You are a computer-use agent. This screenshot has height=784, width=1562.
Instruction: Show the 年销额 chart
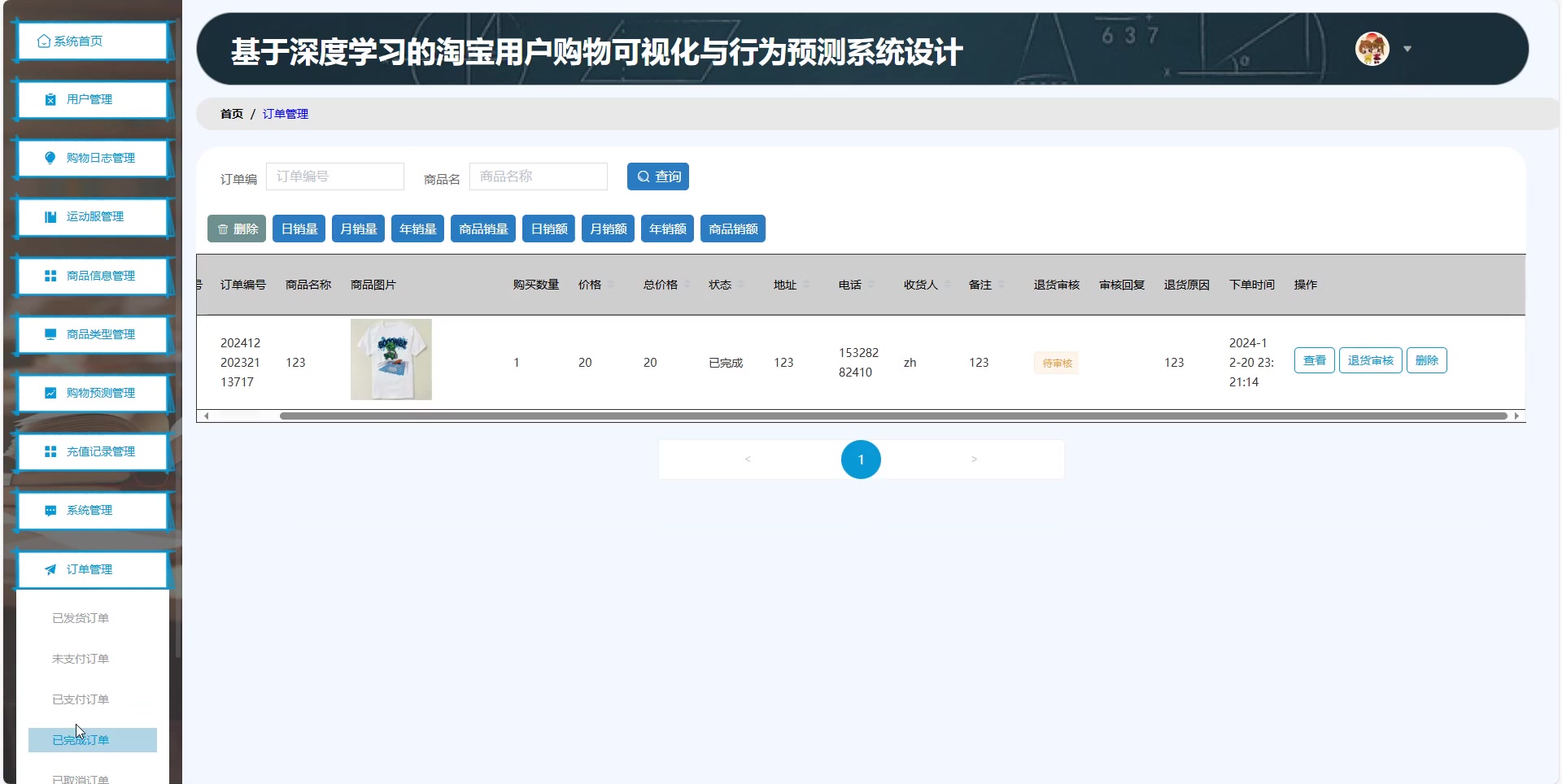pyautogui.click(x=668, y=229)
